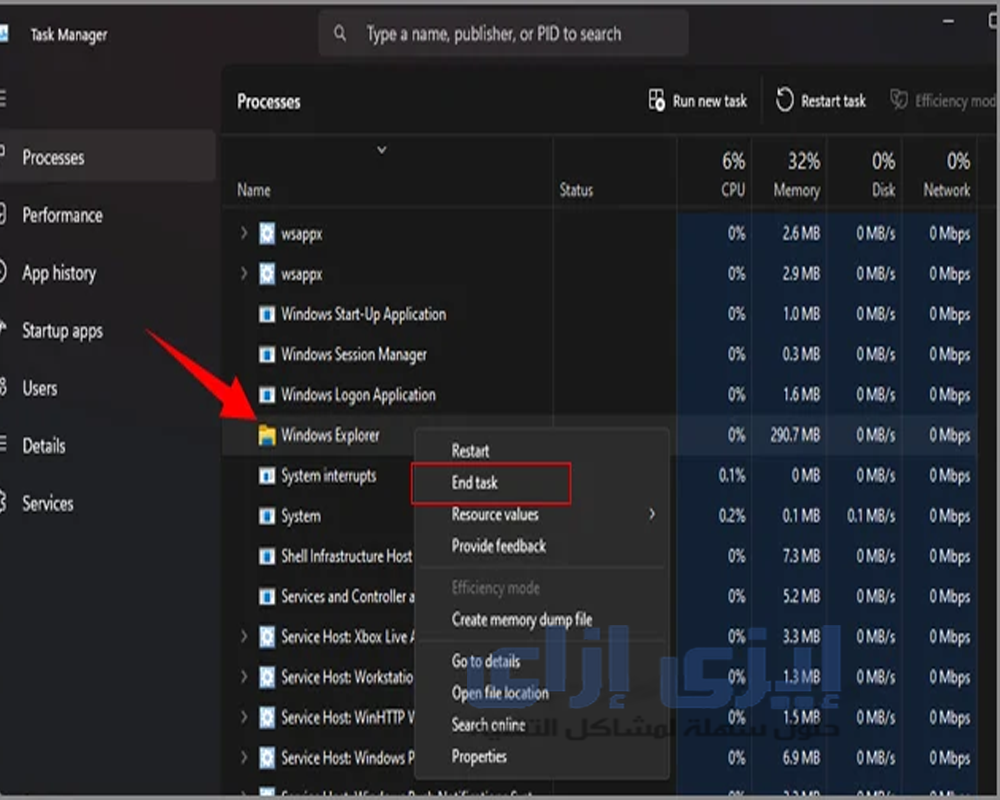This screenshot has height=800, width=1000.
Task: Focus the name, publisher, or PID search field
Action: click(x=504, y=34)
